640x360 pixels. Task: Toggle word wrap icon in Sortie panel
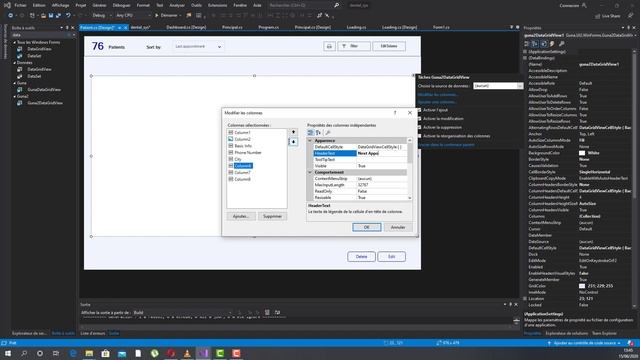pos(278,312)
